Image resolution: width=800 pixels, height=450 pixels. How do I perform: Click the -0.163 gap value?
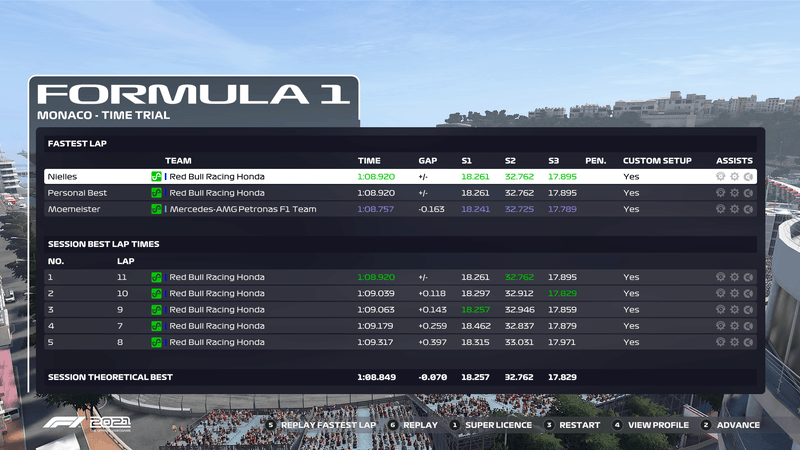point(431,209)
